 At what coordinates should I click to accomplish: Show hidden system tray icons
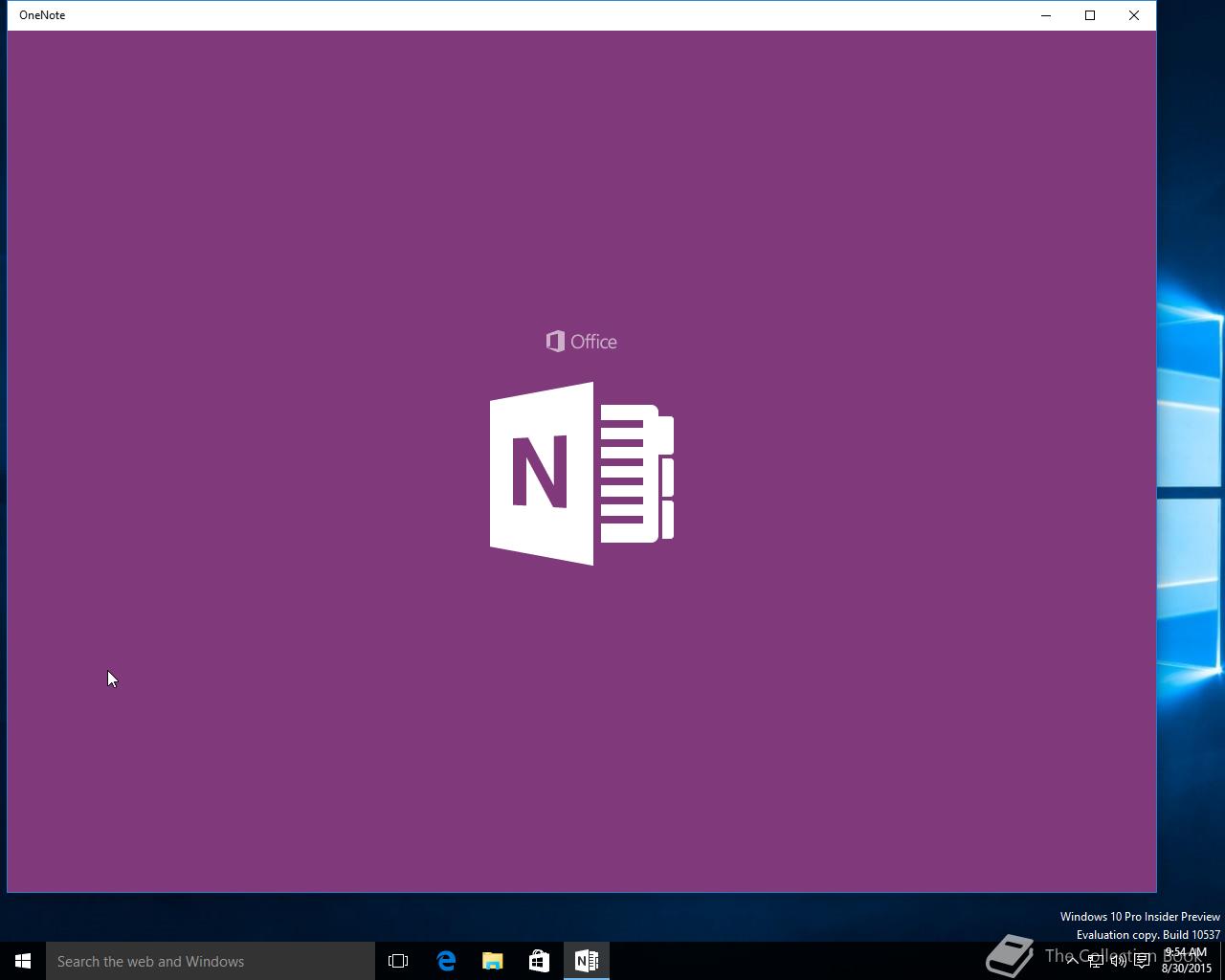coord(1073,961)
